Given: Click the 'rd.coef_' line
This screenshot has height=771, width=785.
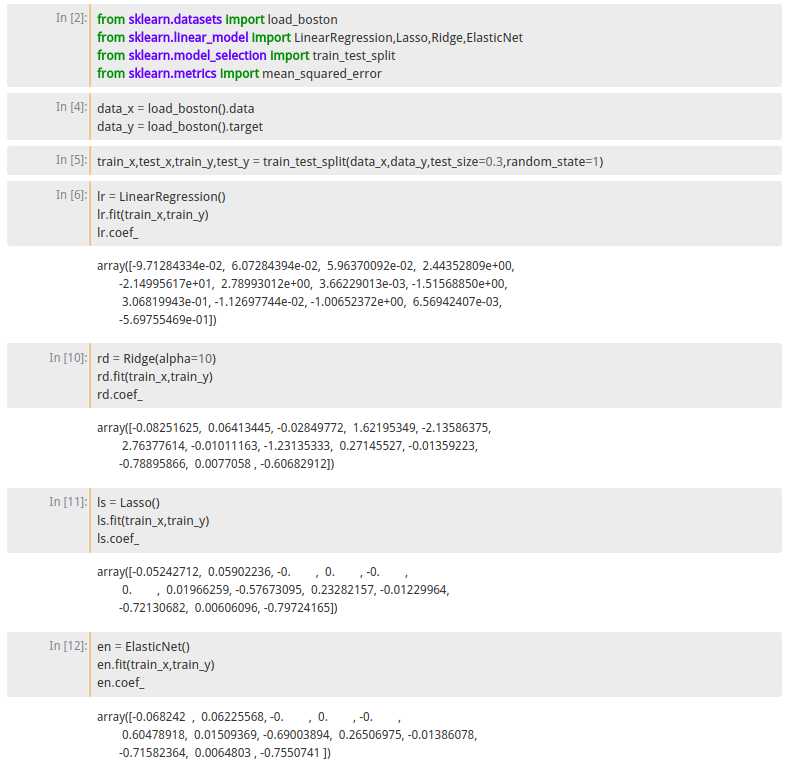Looking at the screenshot, I should pyautogui.click(x=120, y=395).
